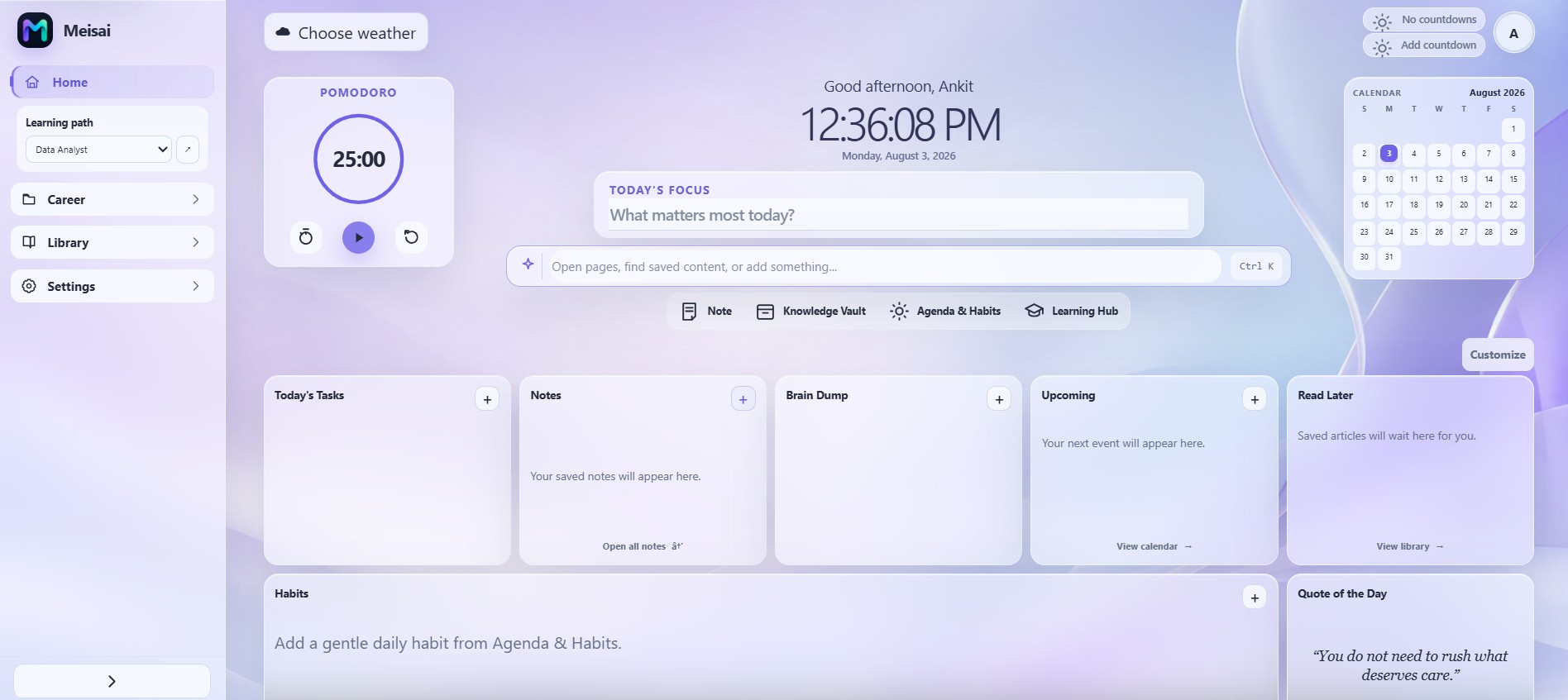The height and width of the screenshot is (700, 1568).
Task: Click the Choose weather button
Action: click(346, 32)
